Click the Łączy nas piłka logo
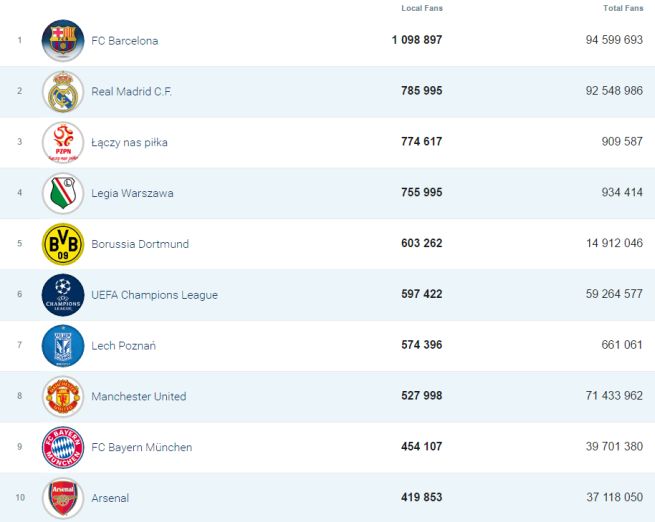The width and height of the screenshot is (655, 522). pos(63,143)
